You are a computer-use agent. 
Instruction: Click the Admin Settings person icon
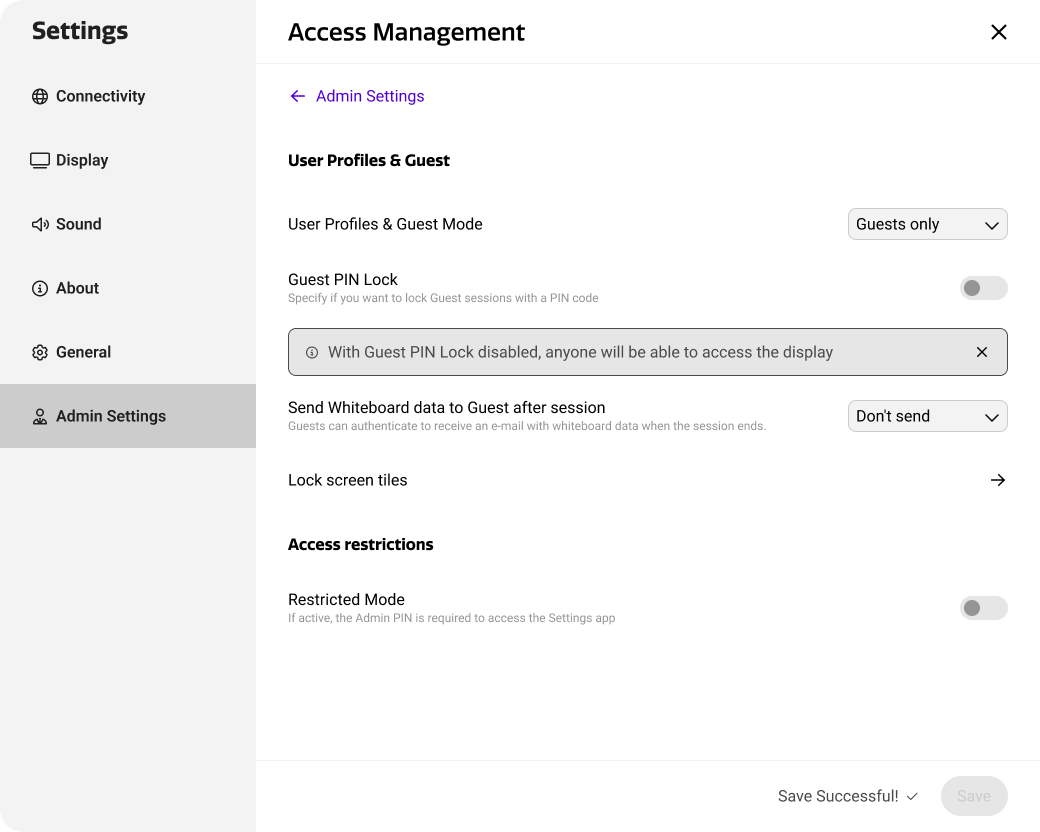click(40, 416)
